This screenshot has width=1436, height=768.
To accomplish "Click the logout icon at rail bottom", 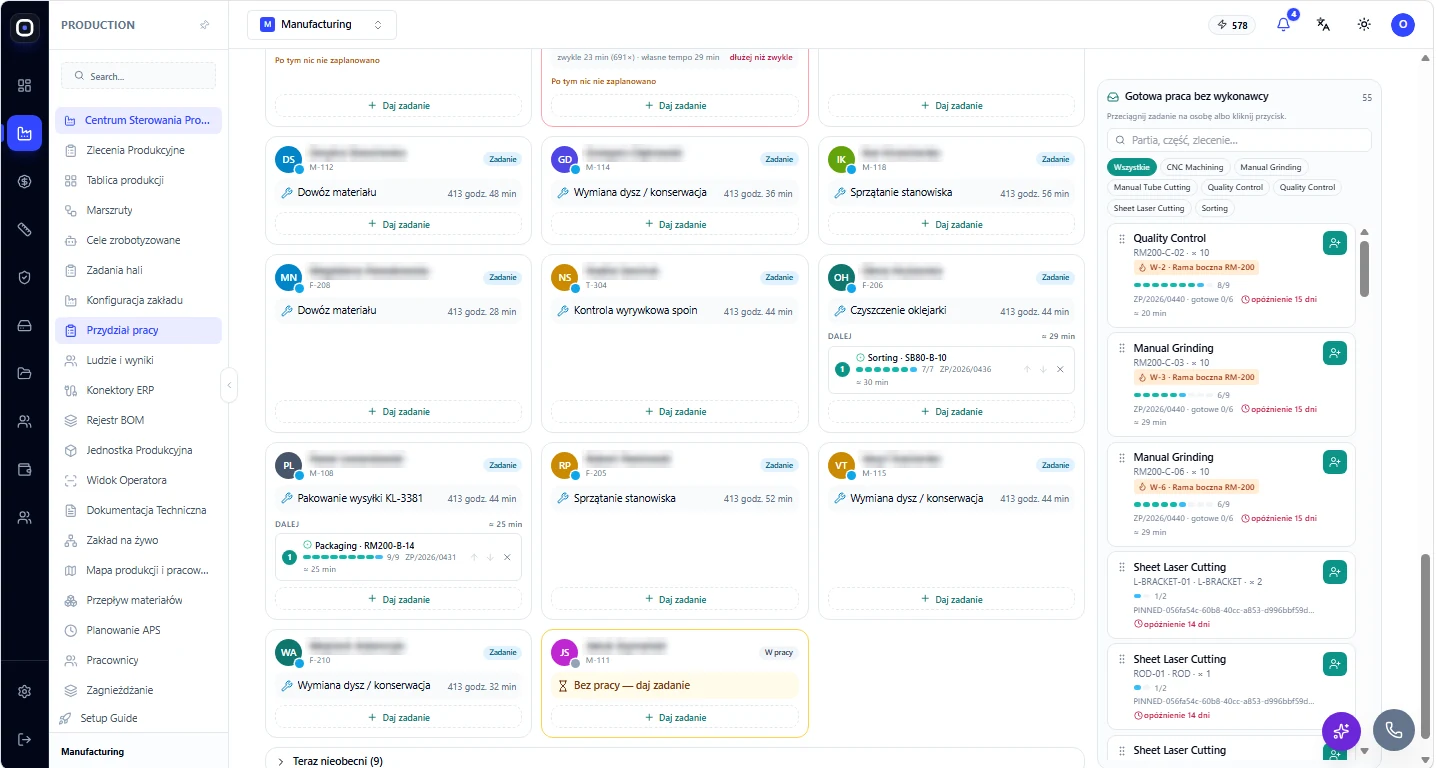I will click(25, 739).
